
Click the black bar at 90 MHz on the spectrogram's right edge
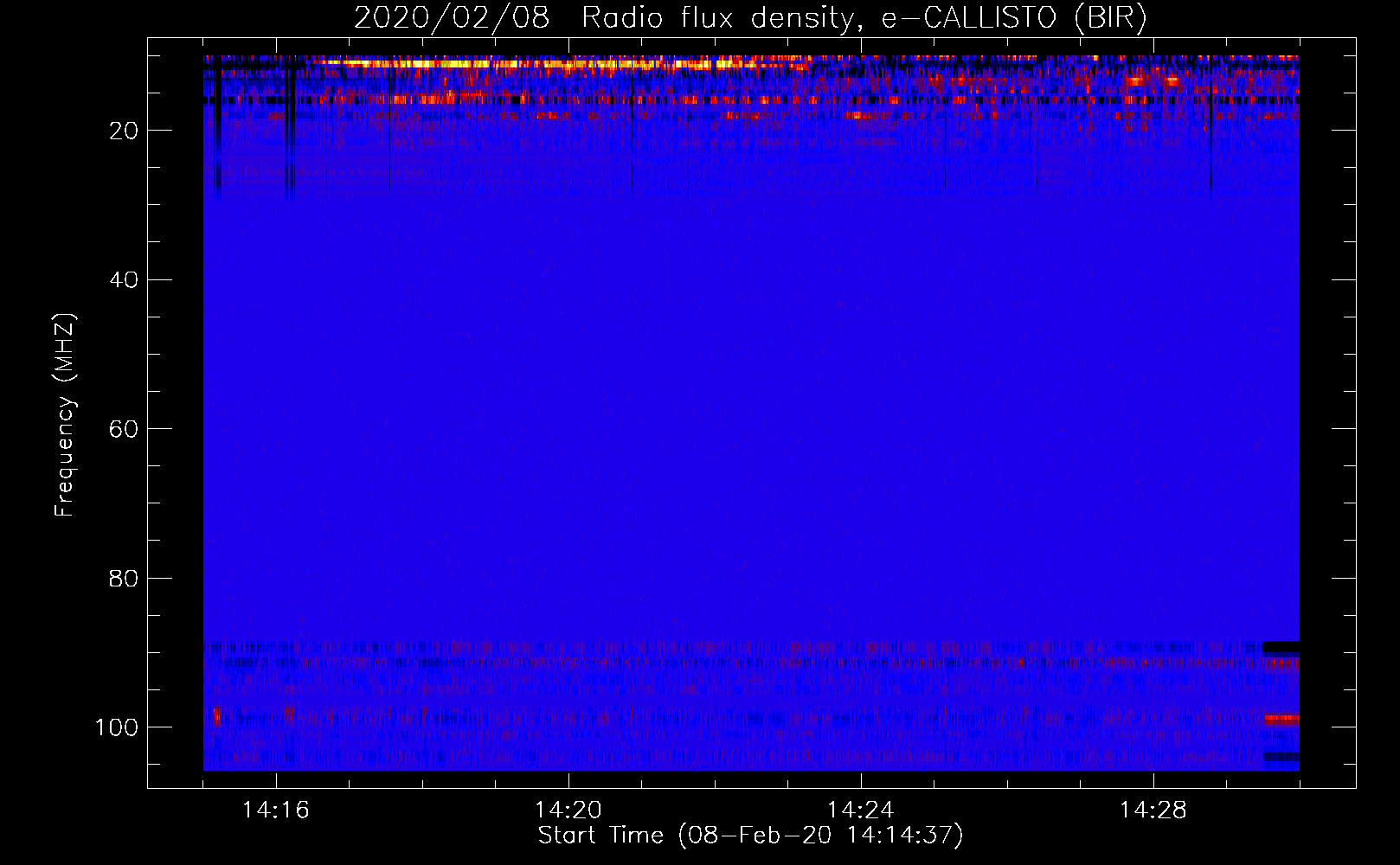1281,646
